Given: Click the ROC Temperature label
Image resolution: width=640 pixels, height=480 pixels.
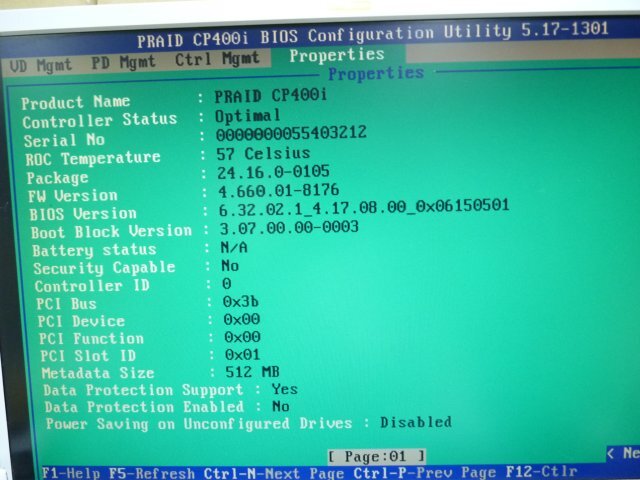Looking at the screenshot, I should [93, 158].
